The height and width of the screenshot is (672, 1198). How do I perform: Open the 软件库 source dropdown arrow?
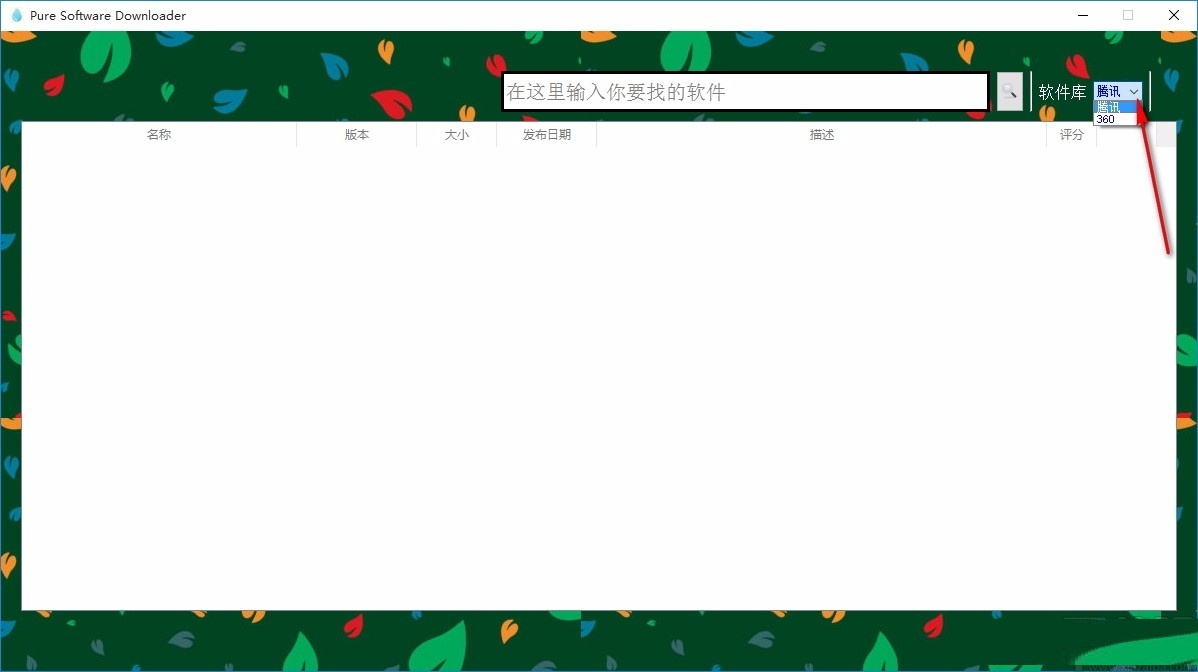click(1134, 91)
